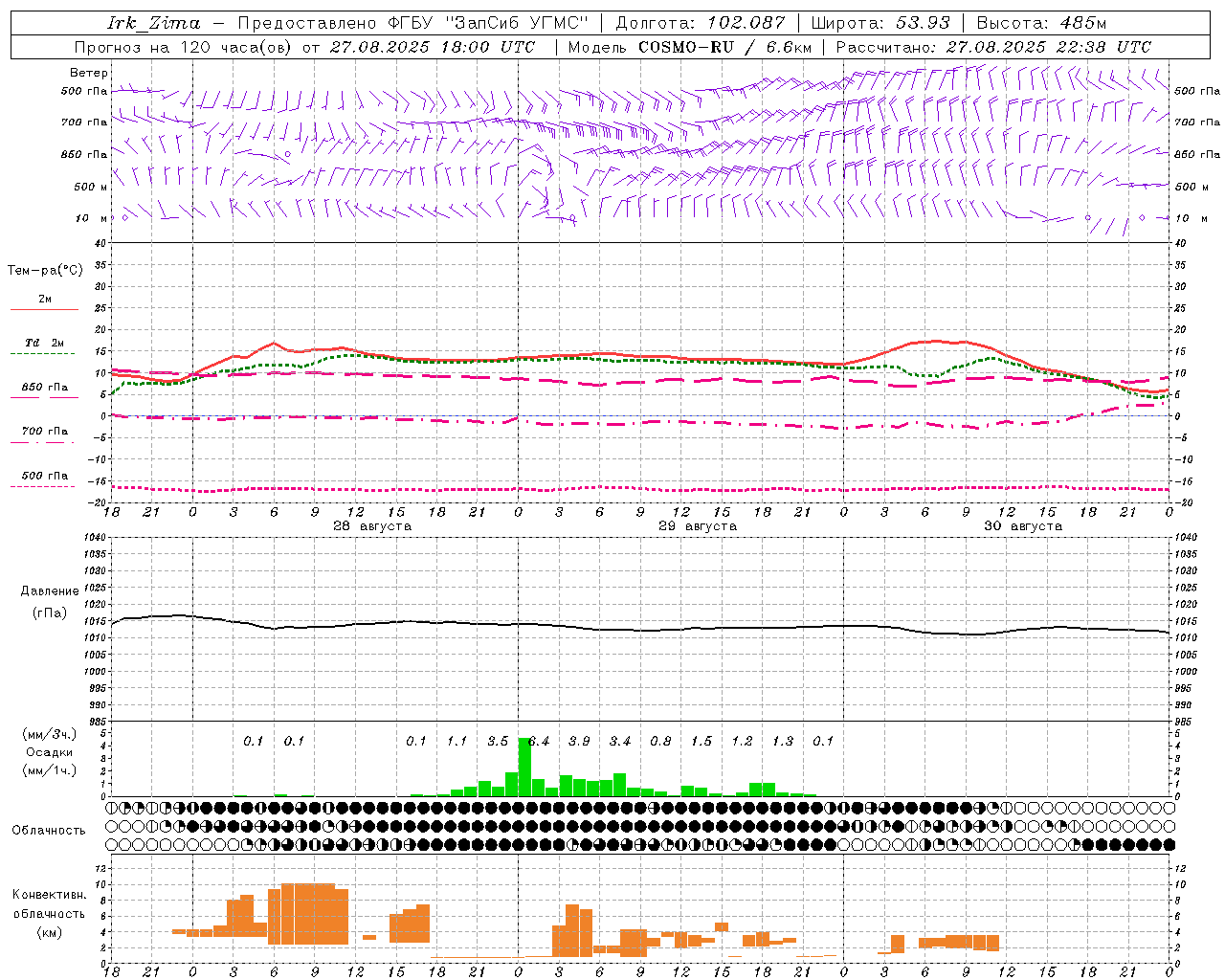Click the 29 августа date label
1225x980 pixels.
click(697, 526)
